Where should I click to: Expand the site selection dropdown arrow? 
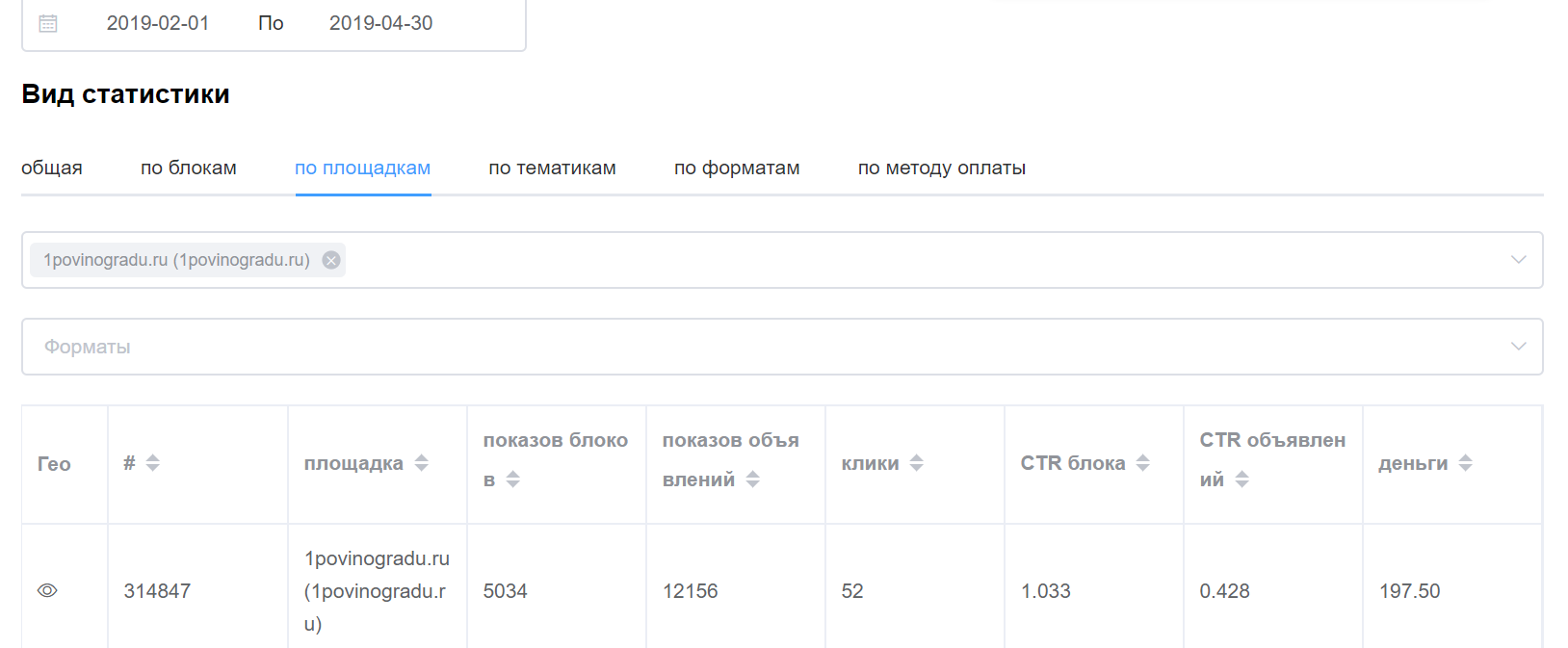(x=1519, y=260)
